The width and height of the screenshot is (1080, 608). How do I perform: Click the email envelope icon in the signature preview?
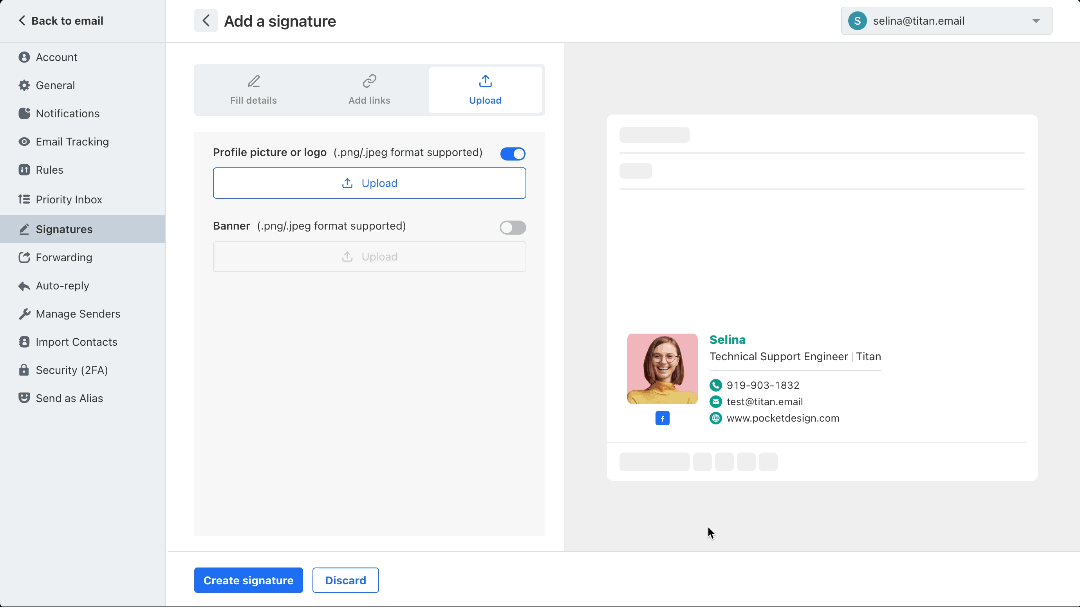tap(715, 402)
